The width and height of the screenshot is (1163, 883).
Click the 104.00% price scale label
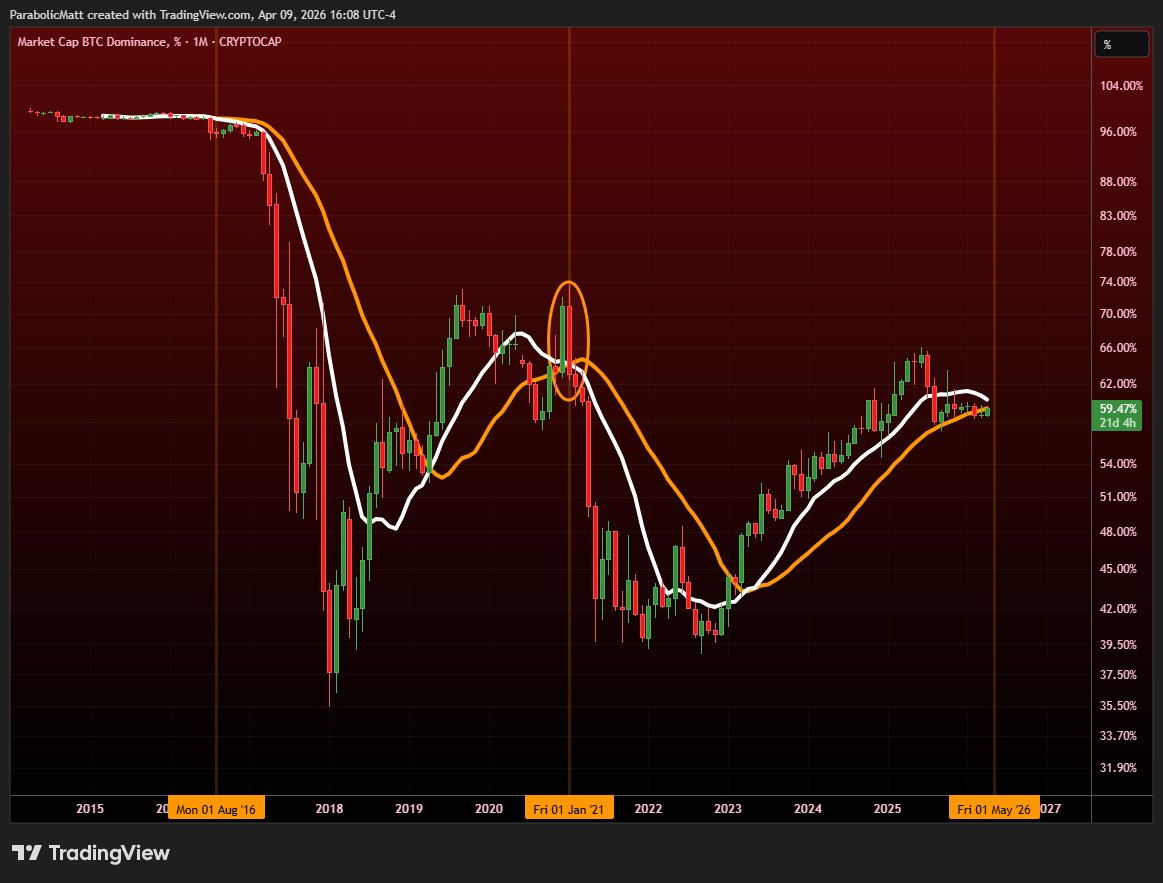point(1121,86)
